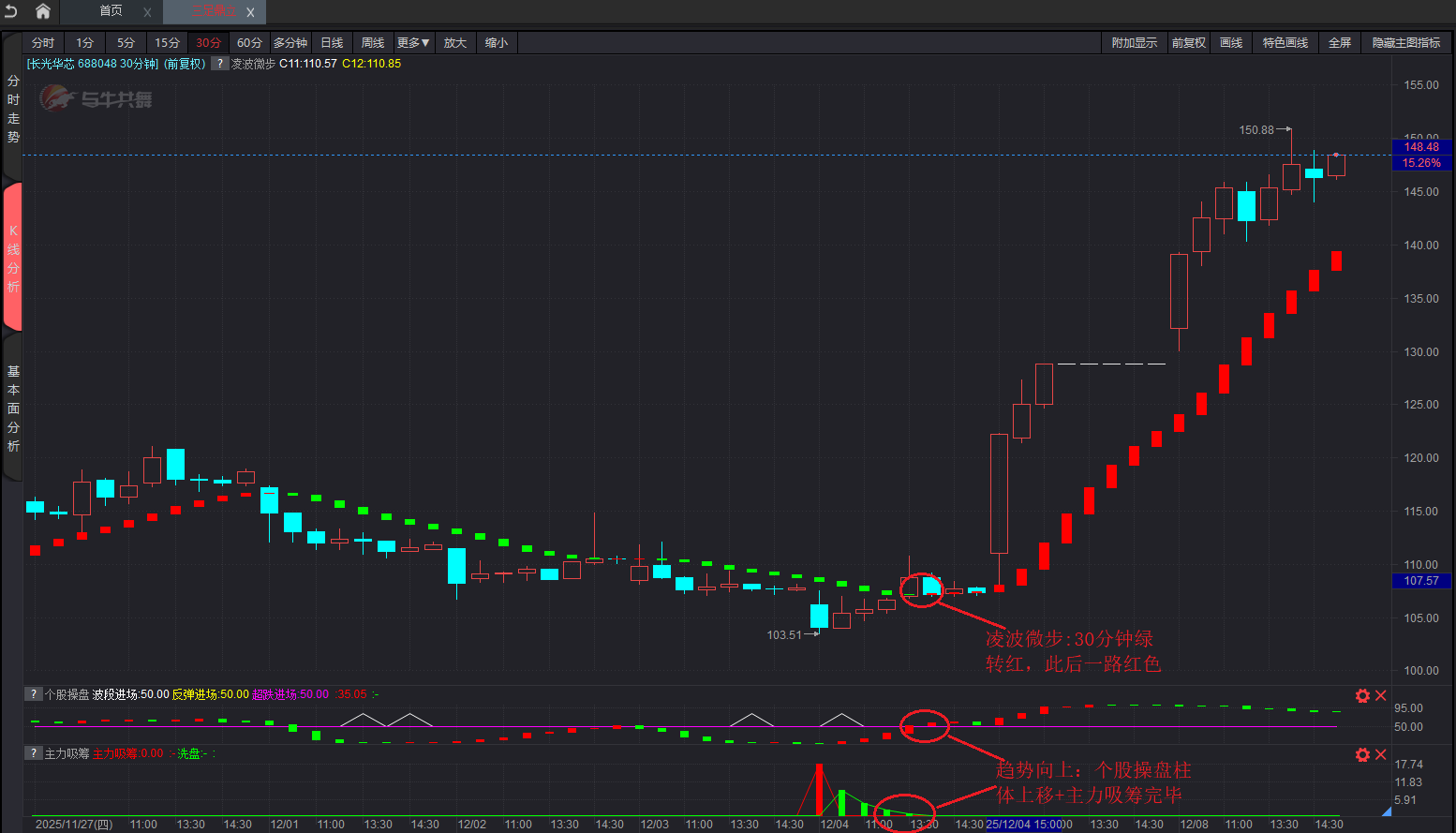Image resolution: width=1456 pixels, height=833 pixels.
Task: Select the 分时走势 side tab
Action: [13, 110]
